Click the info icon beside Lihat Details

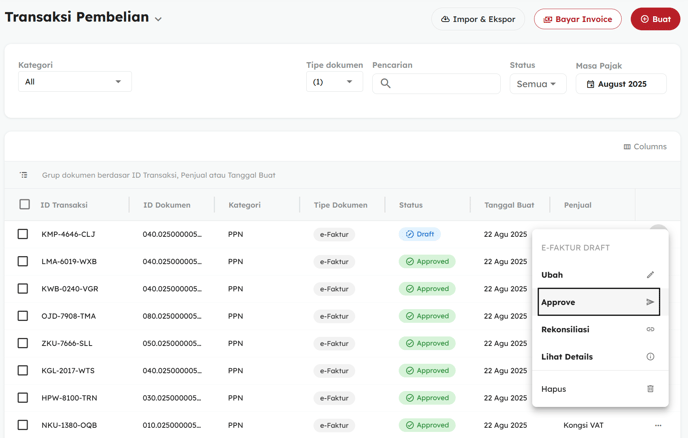pyautogui.click(x=650, y=356)
